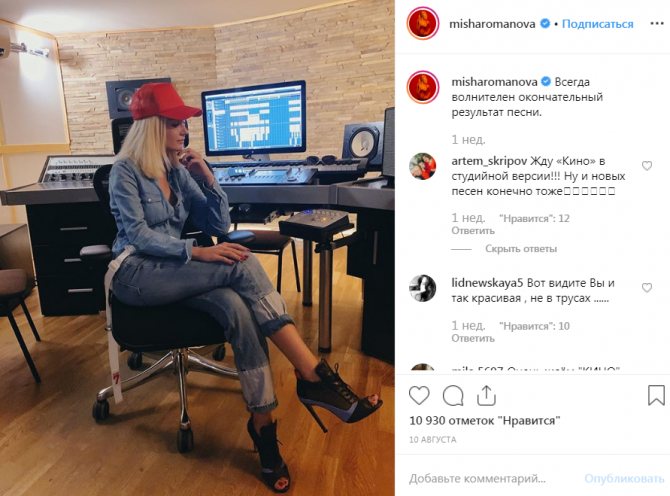Viewport: 670px width, 496px height.
Task: Reply to lidnewskaya5's comment via Ответить
Action: click(473, 338)
